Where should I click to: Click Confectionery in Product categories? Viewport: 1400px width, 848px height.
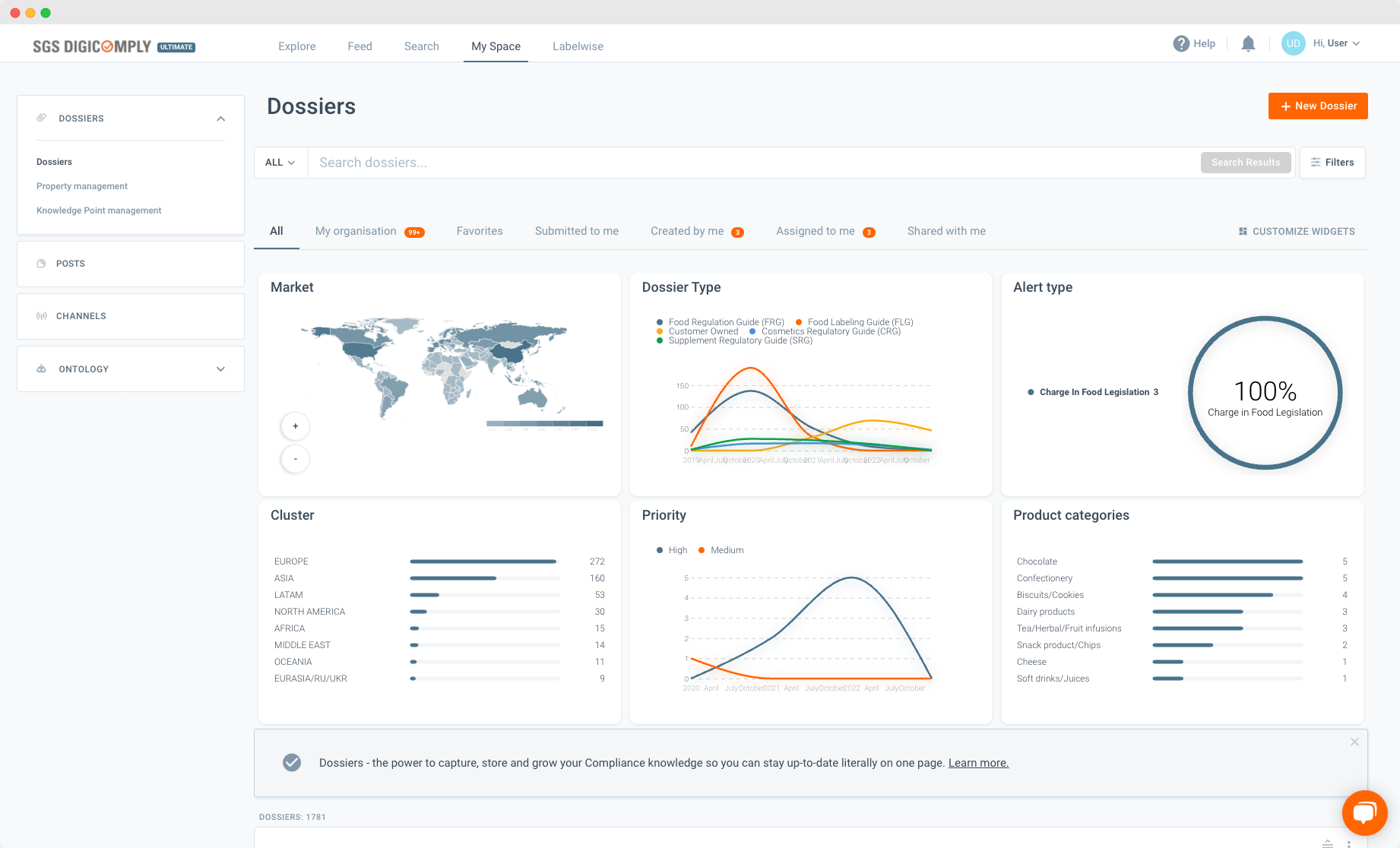[x=1045, y=578]
